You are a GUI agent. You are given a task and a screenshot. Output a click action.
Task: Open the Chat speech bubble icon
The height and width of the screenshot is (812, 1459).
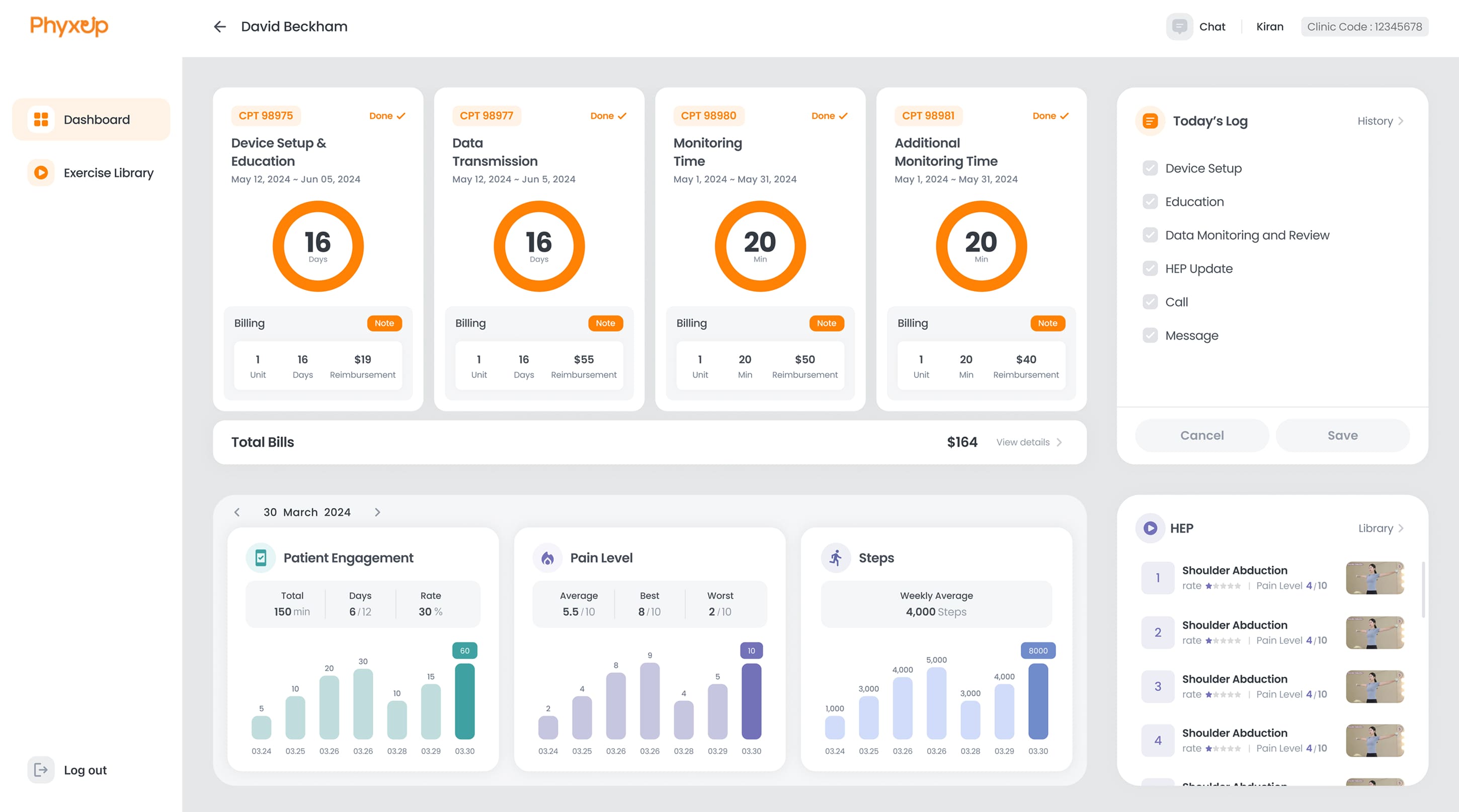pyautogui.click(x=1179, y=27)
